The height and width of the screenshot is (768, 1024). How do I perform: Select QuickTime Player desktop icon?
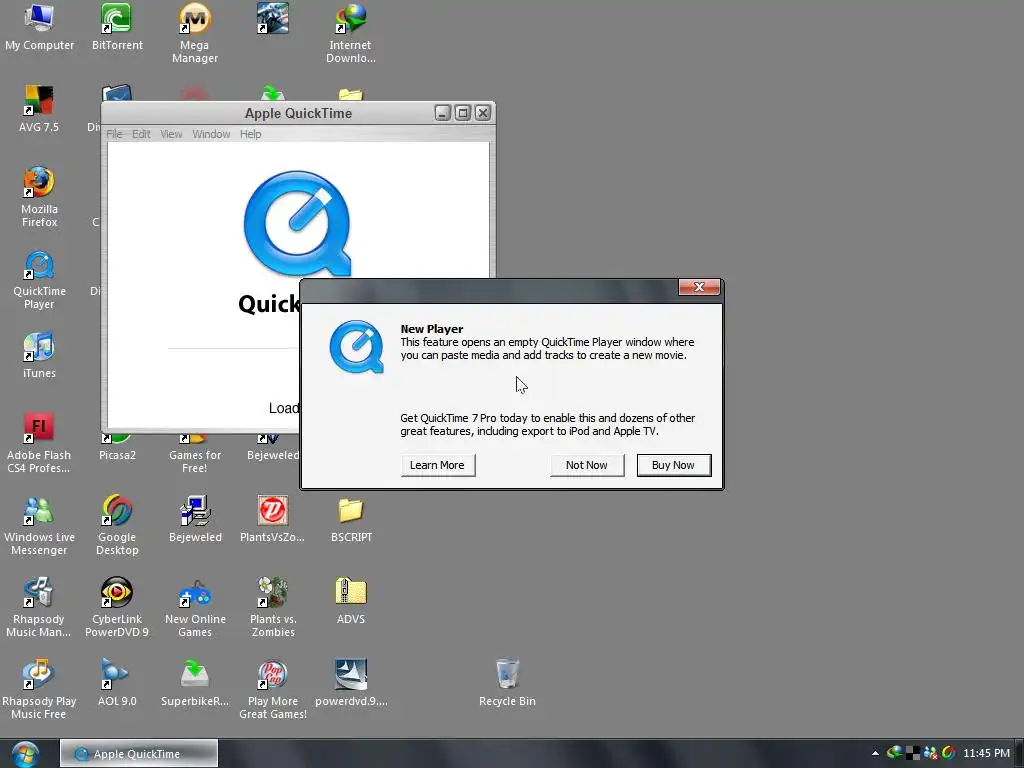coord(39,279)
